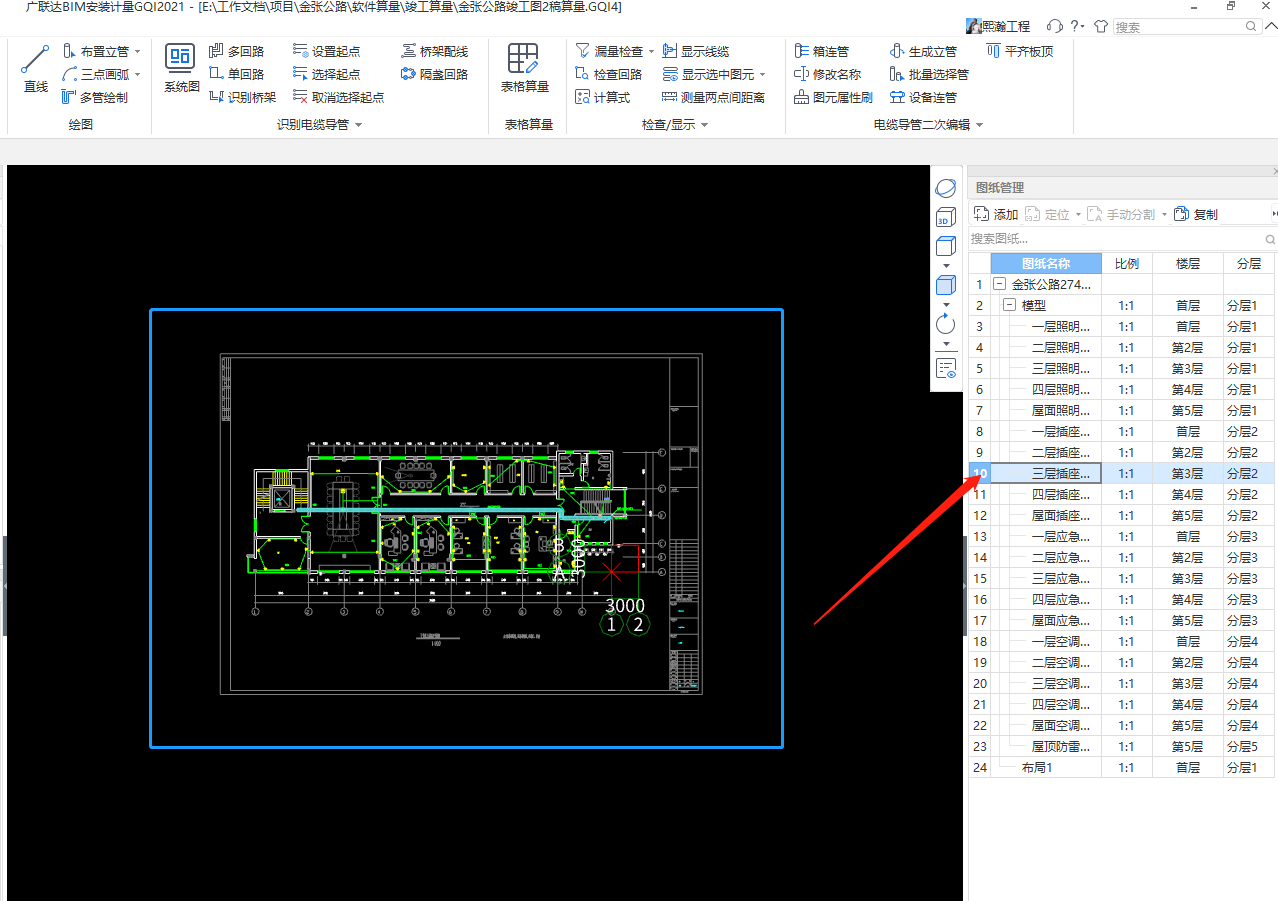1278x901 pixels.
Task: Click the 比例 column header
Action: click(1127, 264)
